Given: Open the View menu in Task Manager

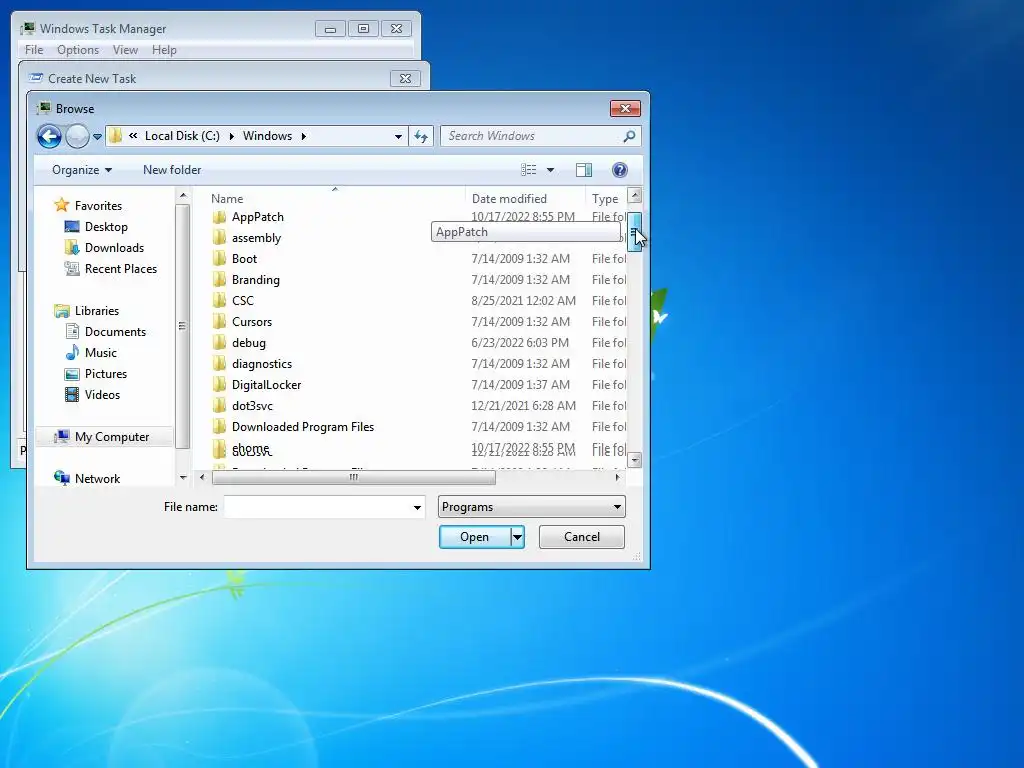Looking at the screenshot, I should tap(125, 50).
